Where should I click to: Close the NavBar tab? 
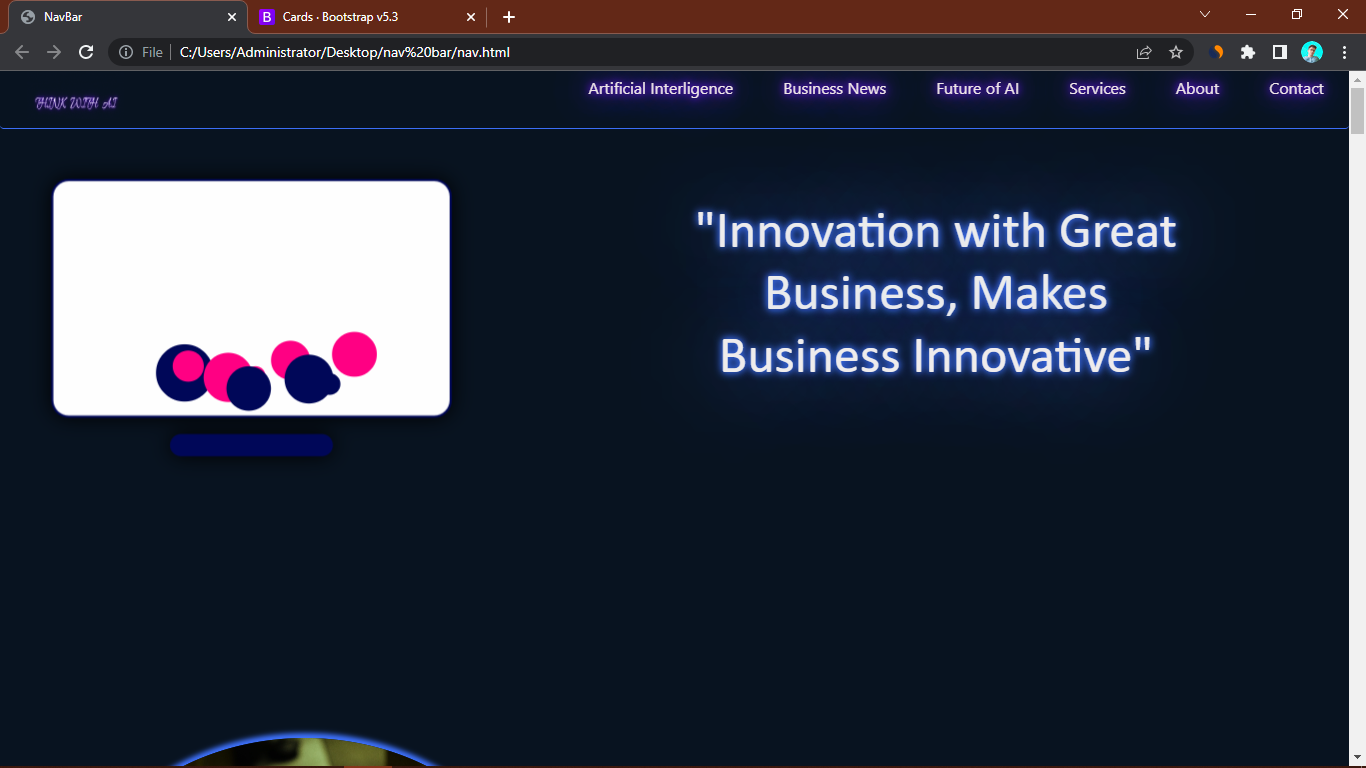[232, 17]
